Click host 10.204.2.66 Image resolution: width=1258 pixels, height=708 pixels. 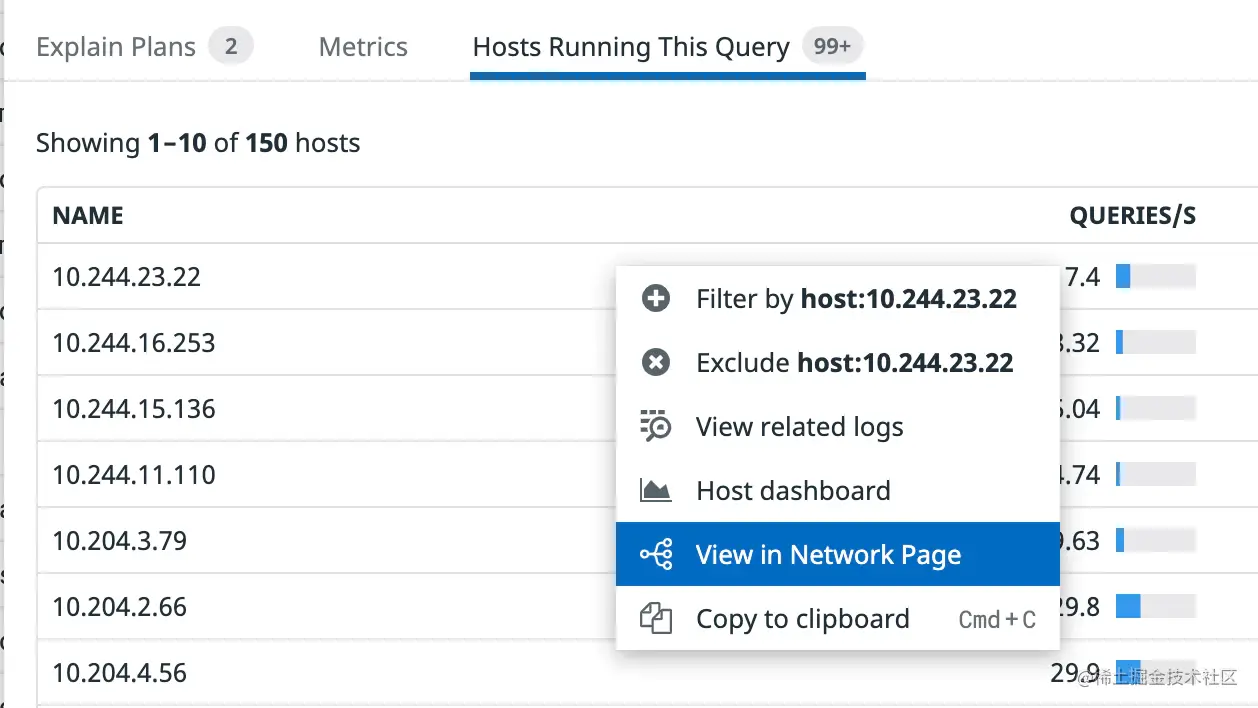pos(120,607)
